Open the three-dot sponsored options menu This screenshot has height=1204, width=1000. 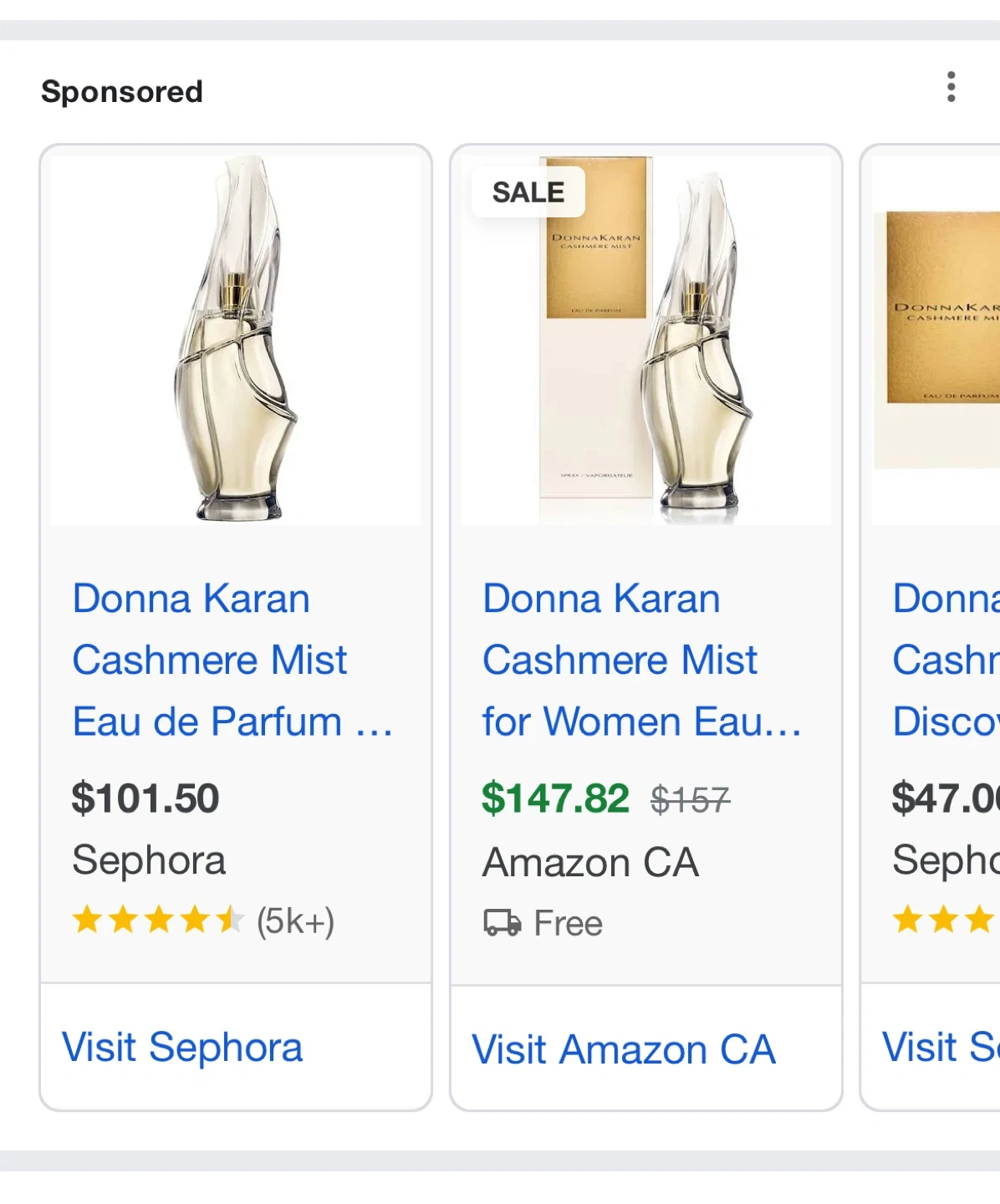pos(951,87)
